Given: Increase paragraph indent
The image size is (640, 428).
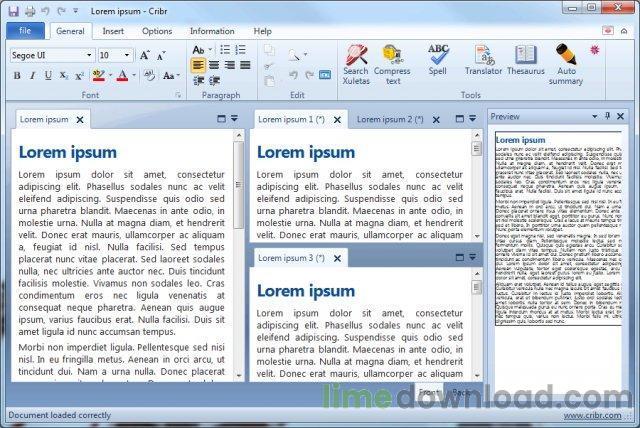Looking at the screenshot, I should click(x=214, y=80).
